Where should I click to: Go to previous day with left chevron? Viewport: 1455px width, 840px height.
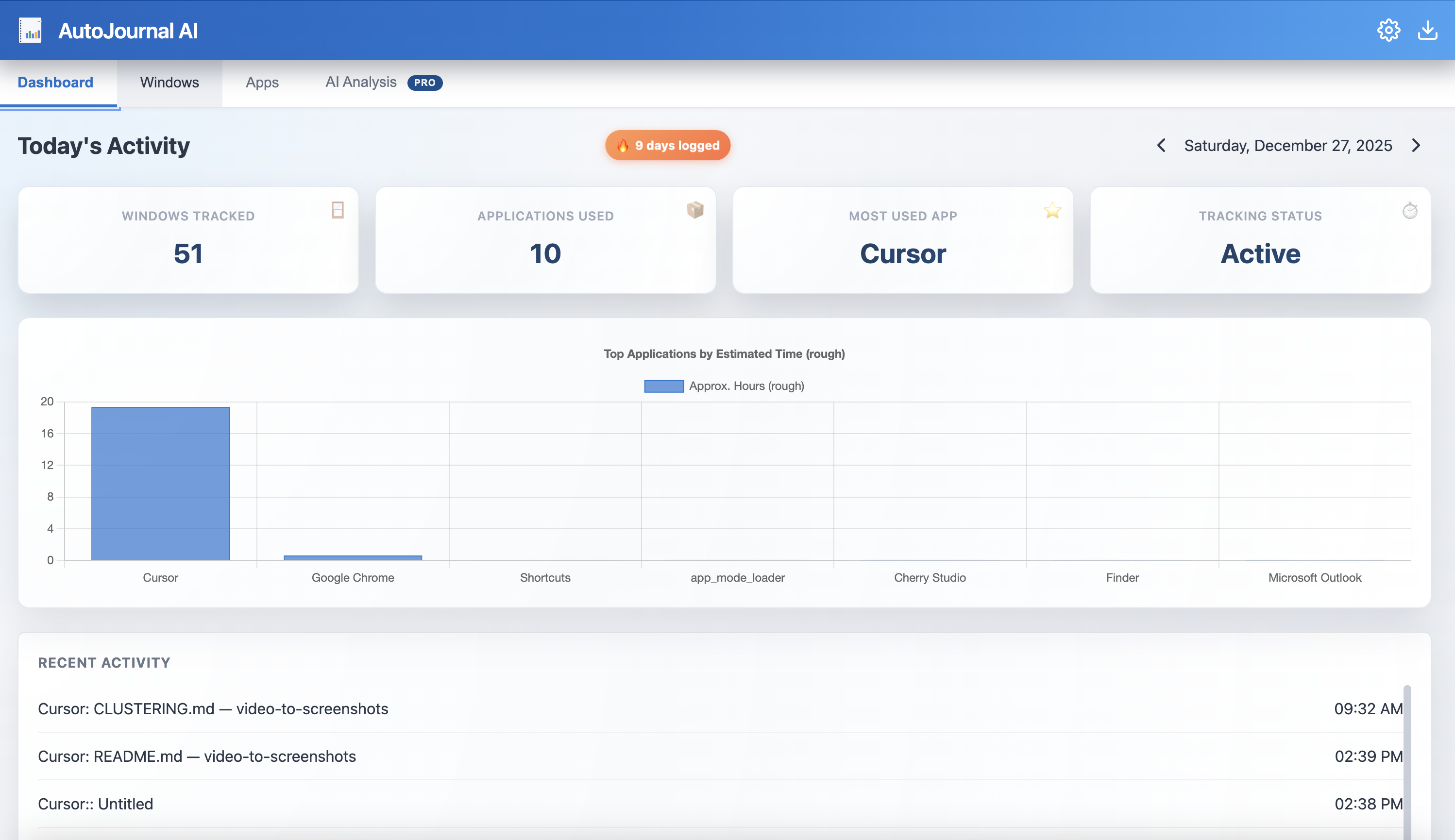coord(1161,145)
